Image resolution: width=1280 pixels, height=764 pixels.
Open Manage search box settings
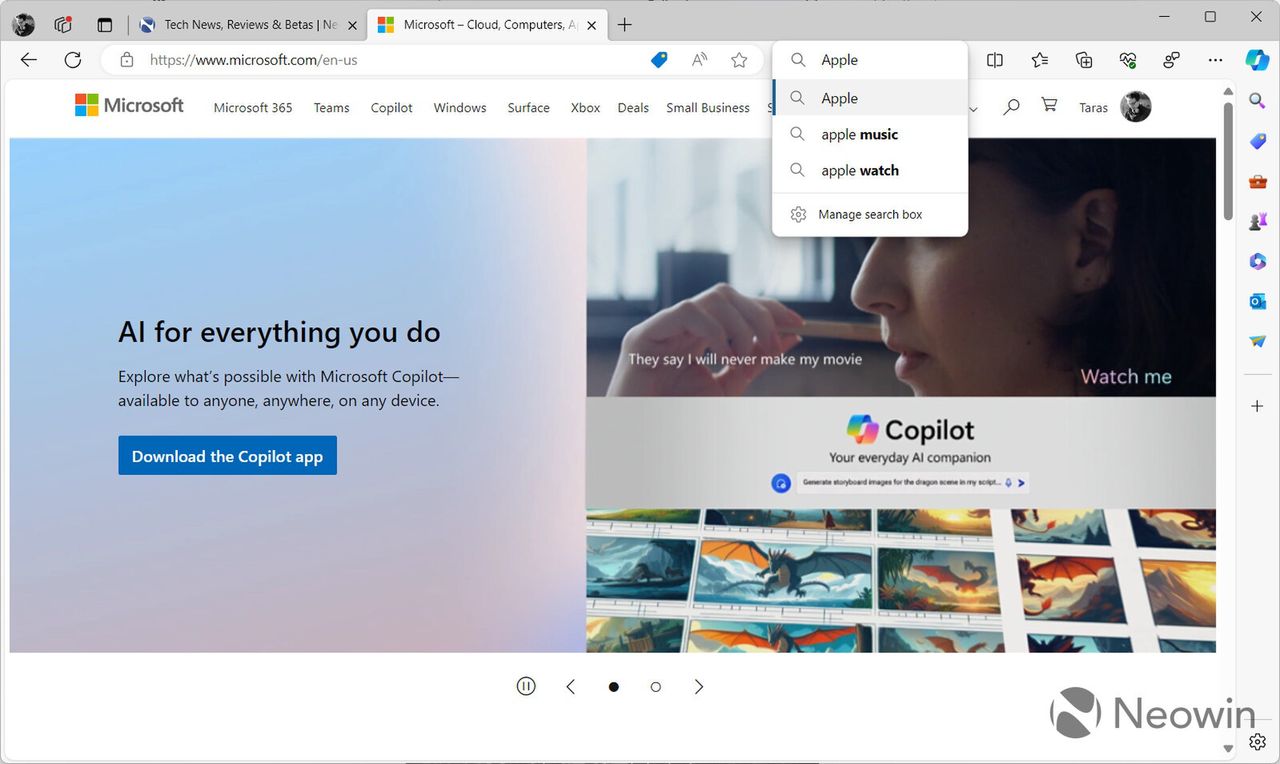[870, 214]
